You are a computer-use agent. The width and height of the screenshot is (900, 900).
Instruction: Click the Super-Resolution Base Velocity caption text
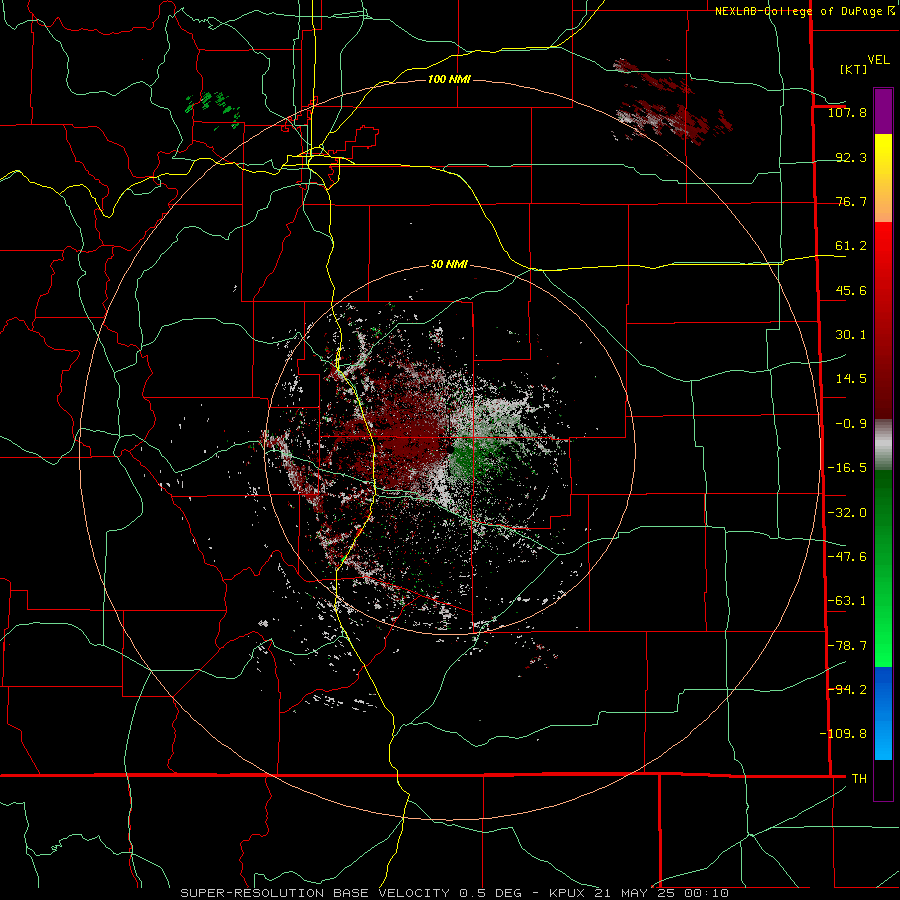point(315,893)
